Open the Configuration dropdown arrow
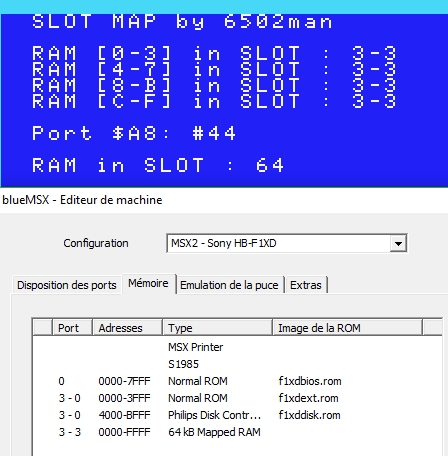Image resolution: width=448 pixels, height=456 pixels. coord(398,244)
